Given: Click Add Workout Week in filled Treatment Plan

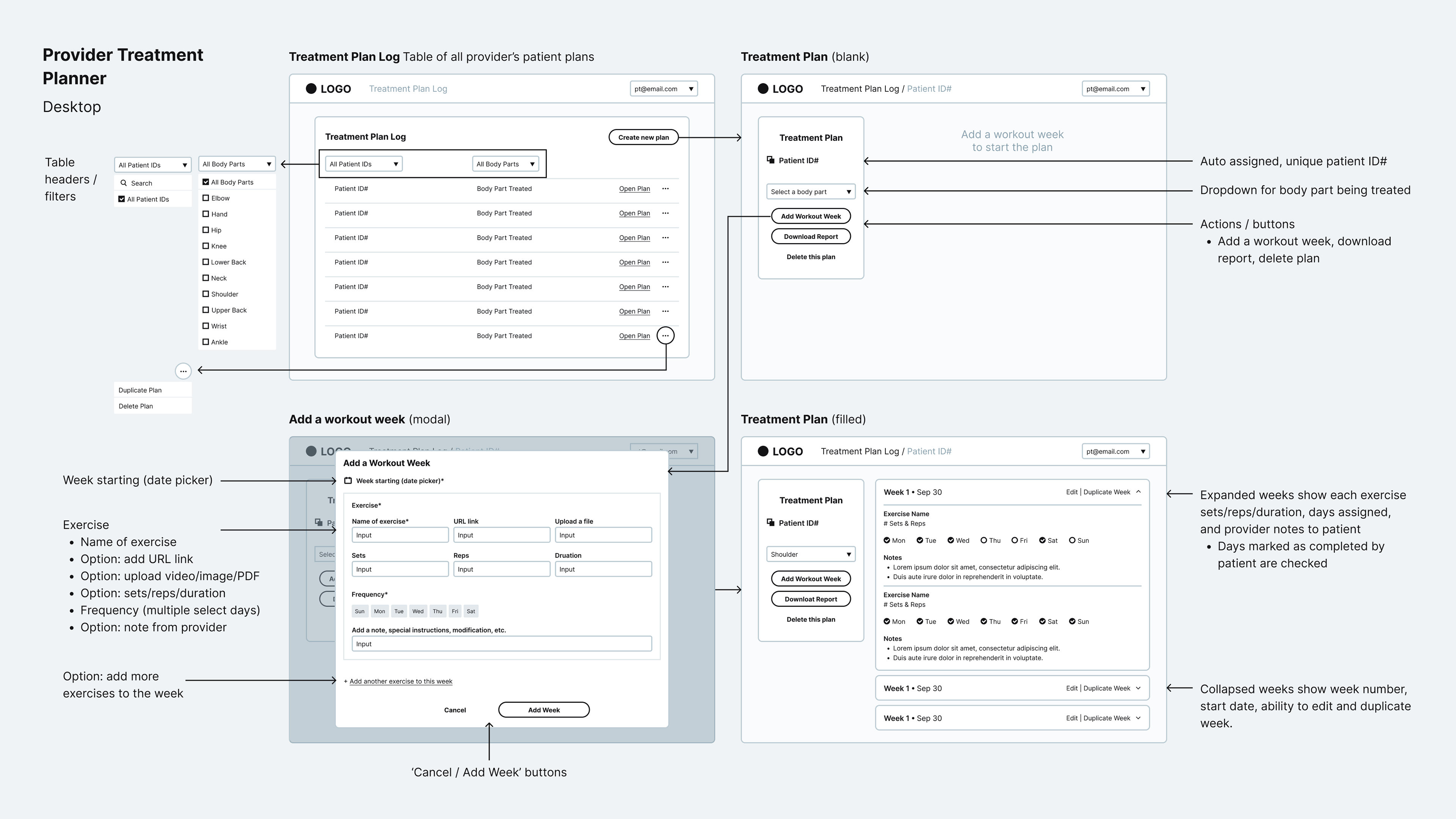Looking at the screenshot, I should pos(811,578).
